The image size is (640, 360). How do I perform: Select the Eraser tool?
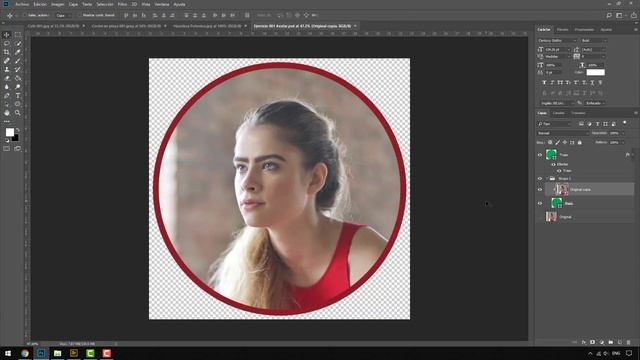point(7,78)
